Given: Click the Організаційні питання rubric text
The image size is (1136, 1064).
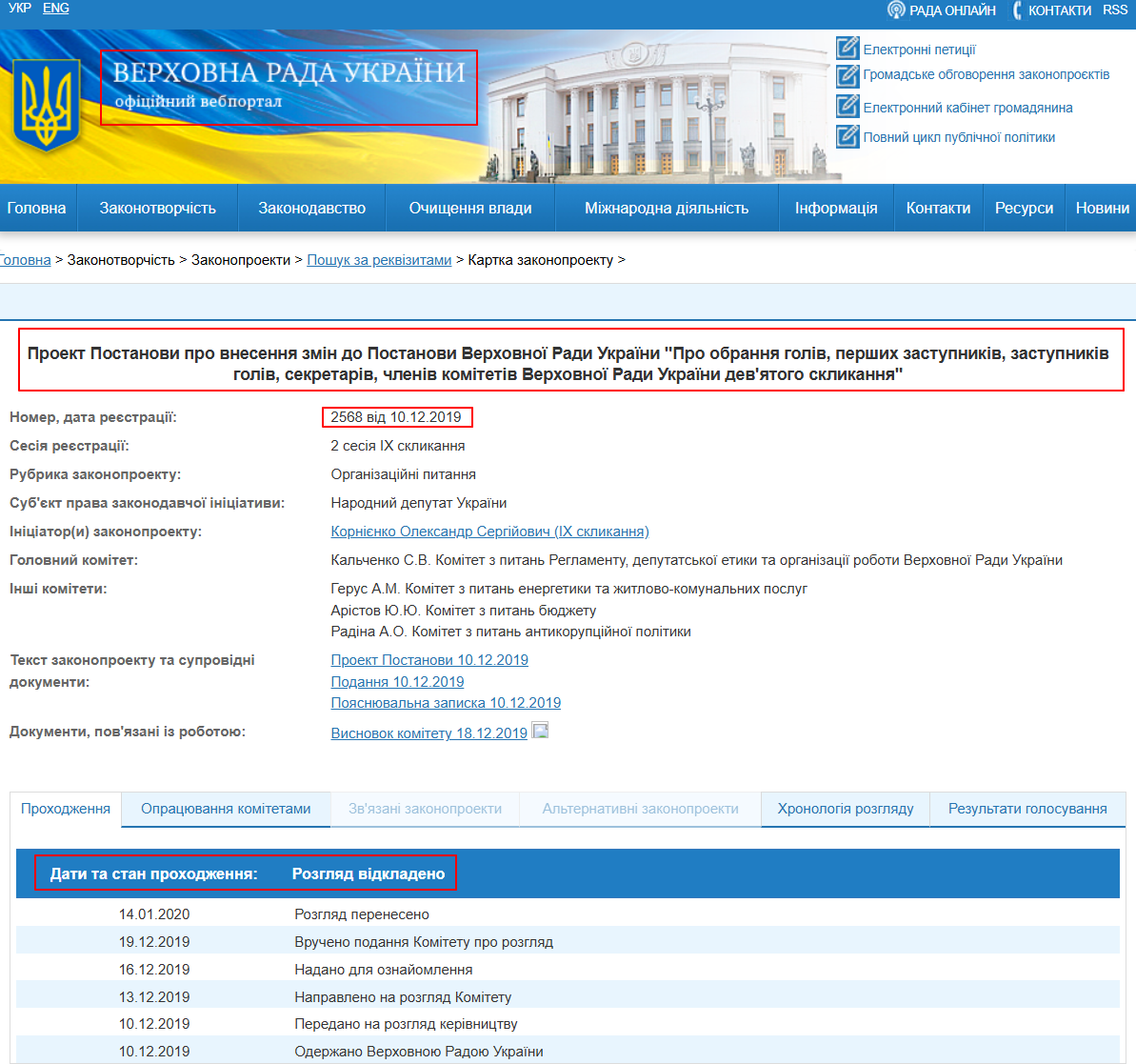Looking at the screenshot, I should (x=404, y=474).
